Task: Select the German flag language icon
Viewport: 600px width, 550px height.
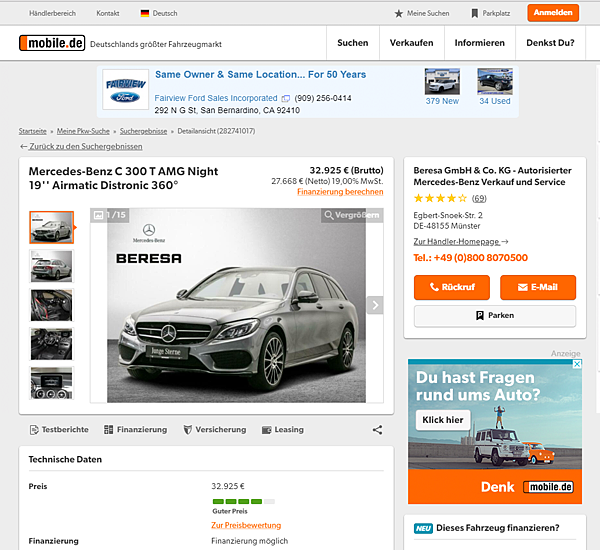Action: (x=145, y=13)
